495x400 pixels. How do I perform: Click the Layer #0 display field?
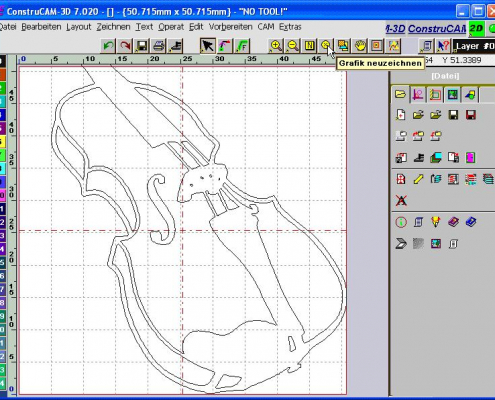475,46
